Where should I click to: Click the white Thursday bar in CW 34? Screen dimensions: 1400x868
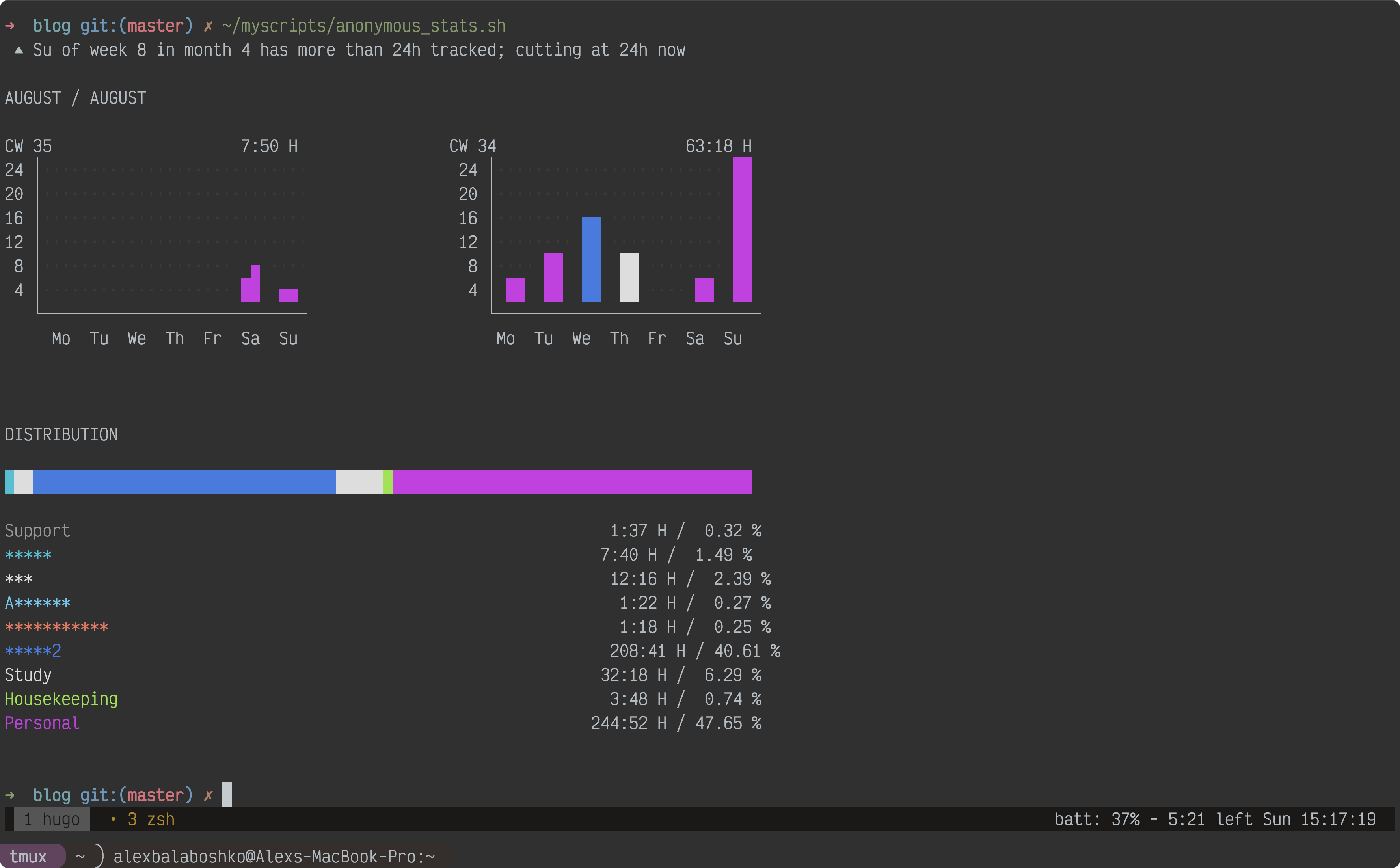(629, 277)
